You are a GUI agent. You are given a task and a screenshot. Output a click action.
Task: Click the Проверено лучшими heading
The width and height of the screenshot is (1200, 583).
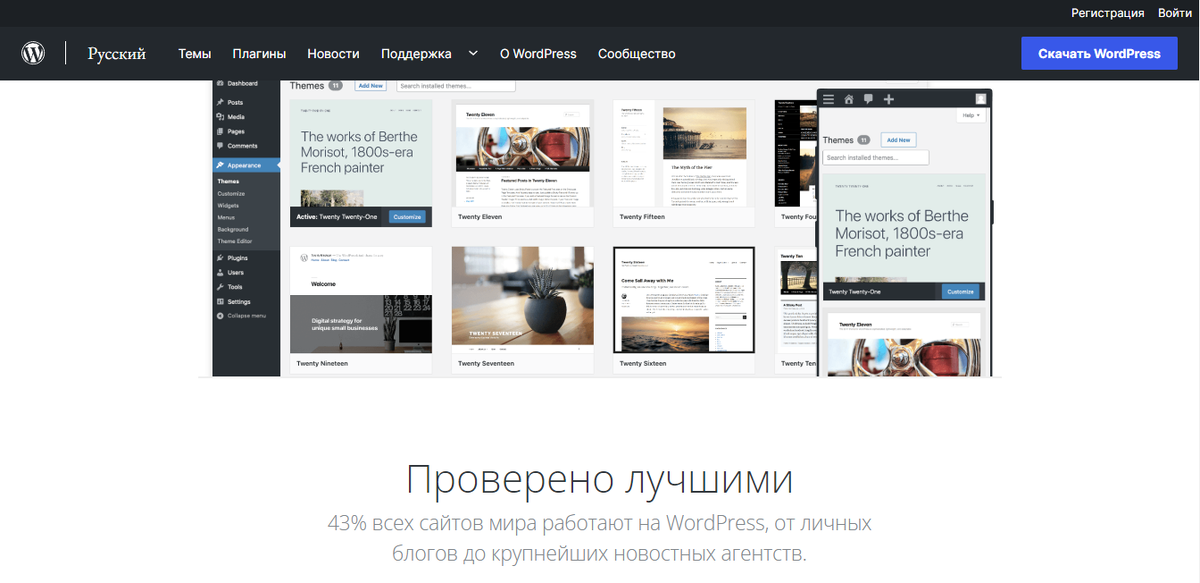tap(600, 480)
